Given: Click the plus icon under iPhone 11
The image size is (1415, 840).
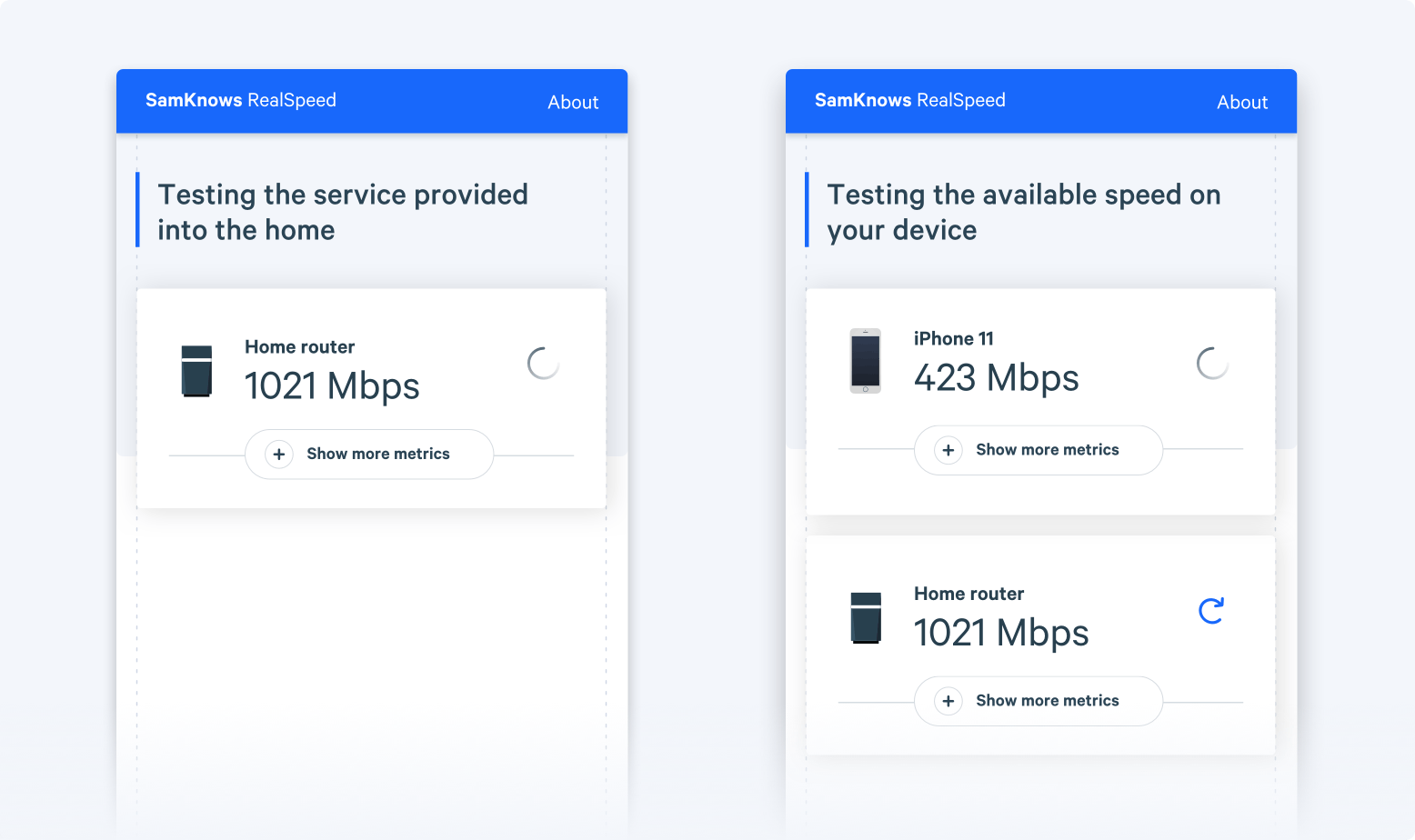Looking at the screenshot, I should click(x=948, y=450).
